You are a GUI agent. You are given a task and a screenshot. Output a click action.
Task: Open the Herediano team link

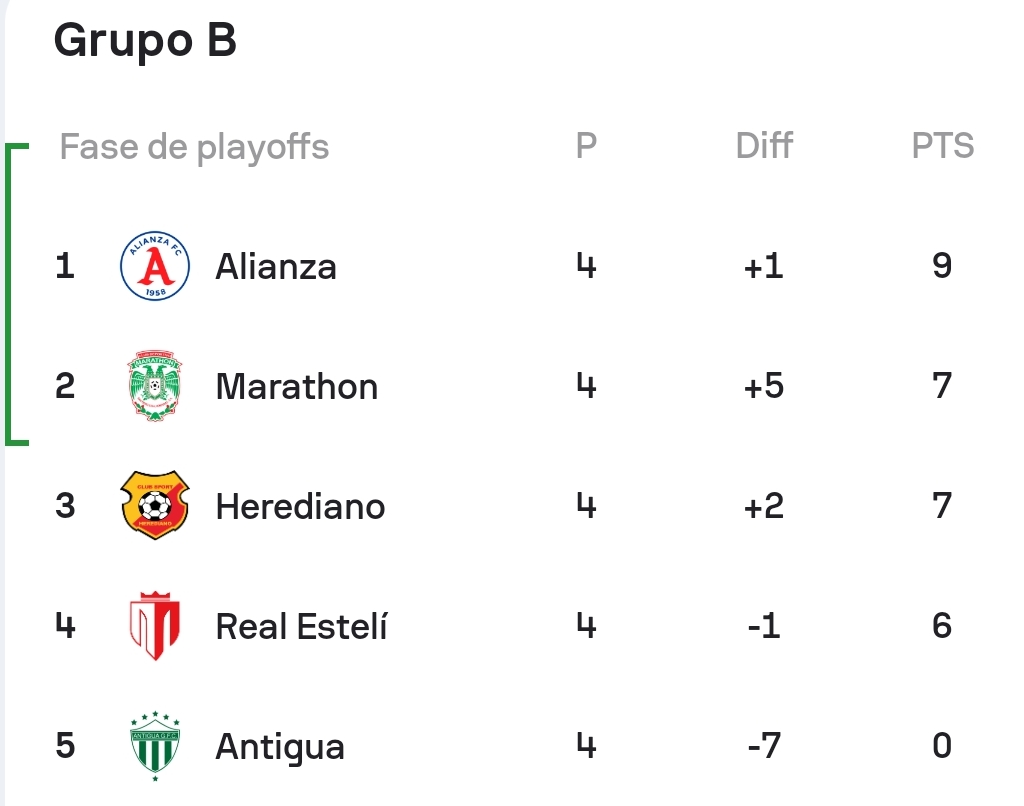tap(300, 507)
